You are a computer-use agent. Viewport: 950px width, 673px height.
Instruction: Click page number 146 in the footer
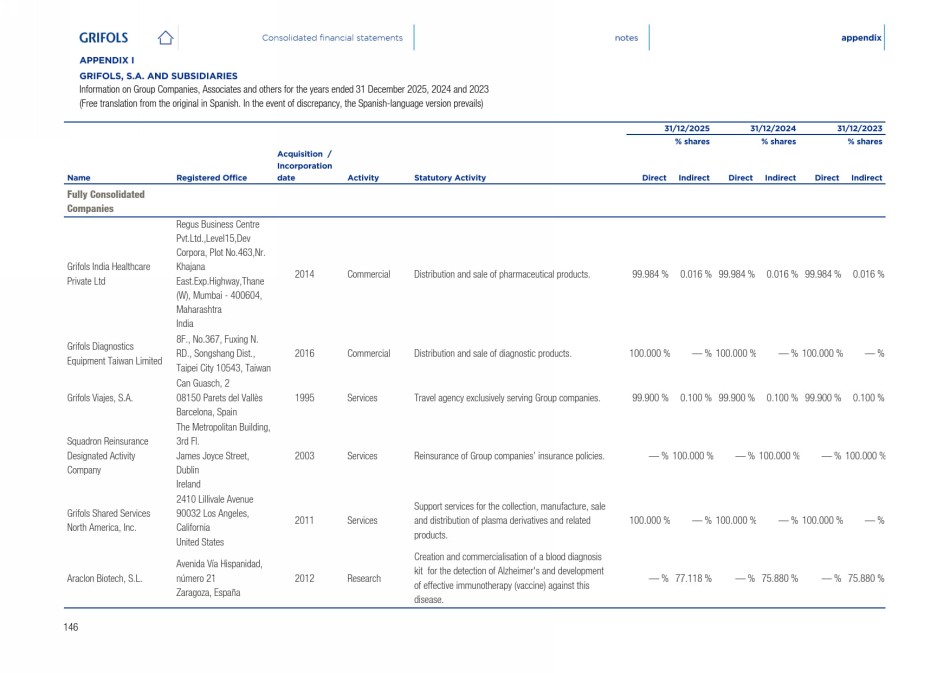pyautogui.click(x=71, y=627)
